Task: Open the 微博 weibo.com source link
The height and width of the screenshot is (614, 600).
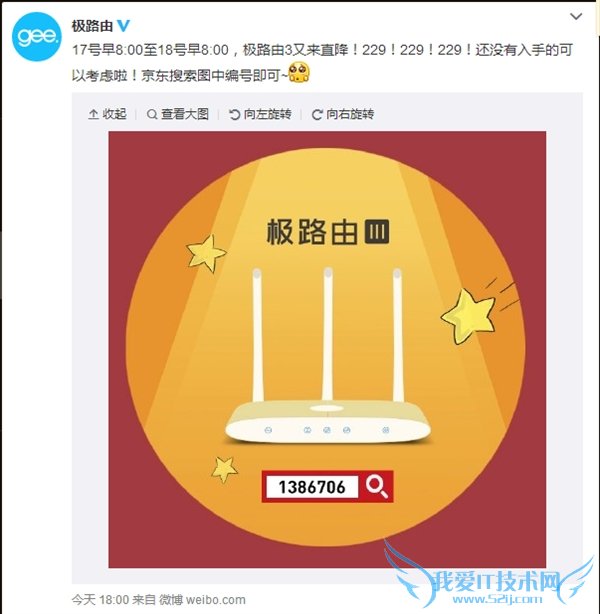Action: point(203,600)
